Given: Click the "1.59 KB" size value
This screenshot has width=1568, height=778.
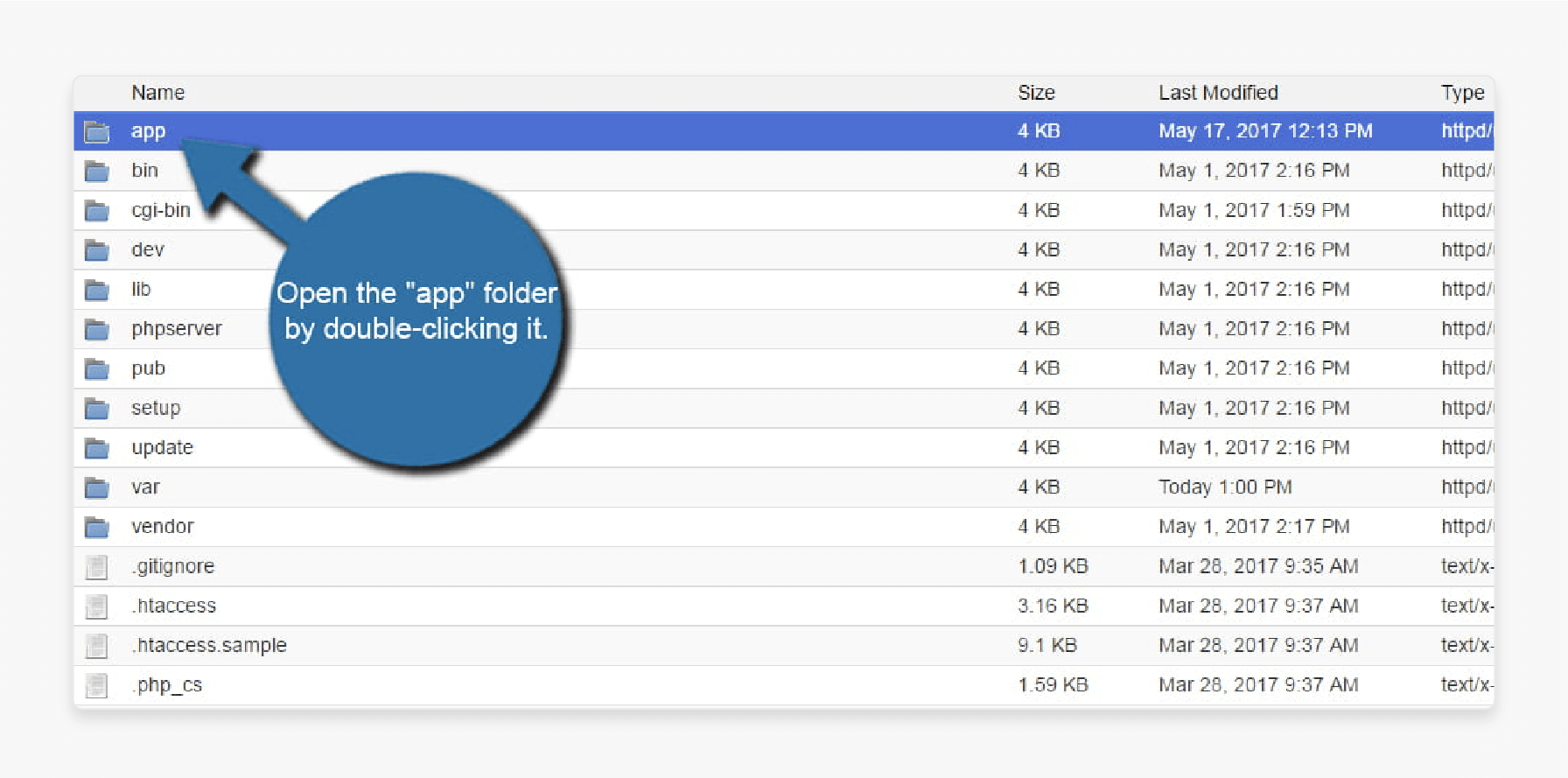Looking at the screenshot, I should point(1053,684).
